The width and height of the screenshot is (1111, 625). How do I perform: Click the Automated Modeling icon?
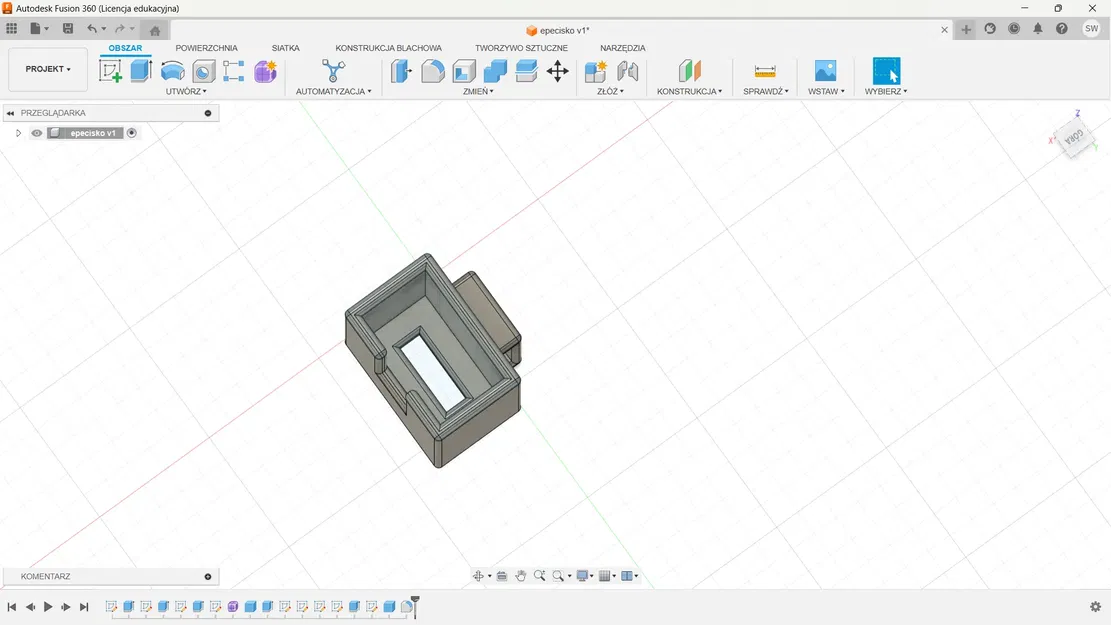pos(333,71)
